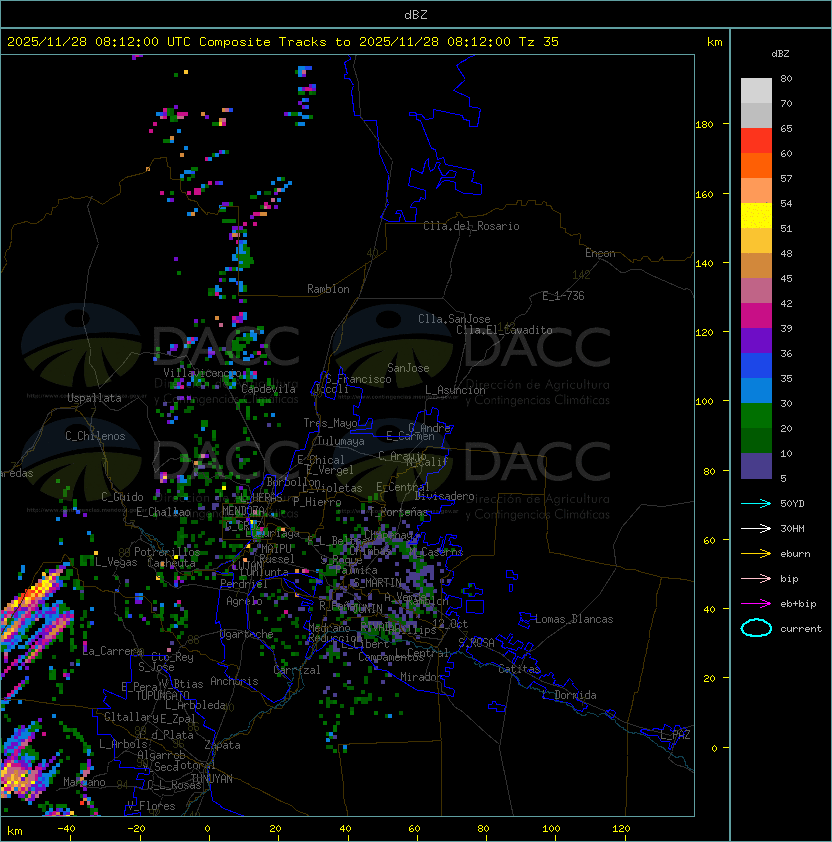
Task: Click the 'C_Chilenos' label
Action: tap(95, 436)
